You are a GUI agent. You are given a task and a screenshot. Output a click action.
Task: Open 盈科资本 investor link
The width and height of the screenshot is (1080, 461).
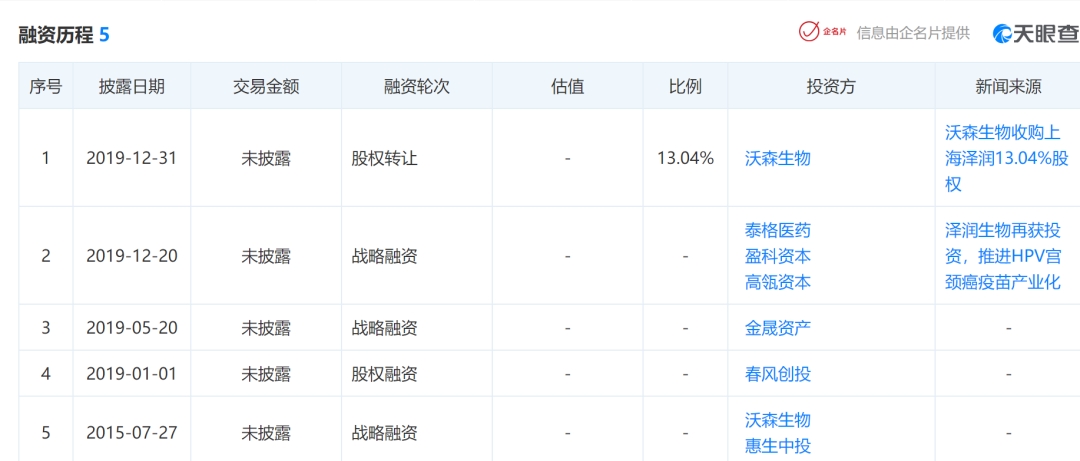point(778,256)
